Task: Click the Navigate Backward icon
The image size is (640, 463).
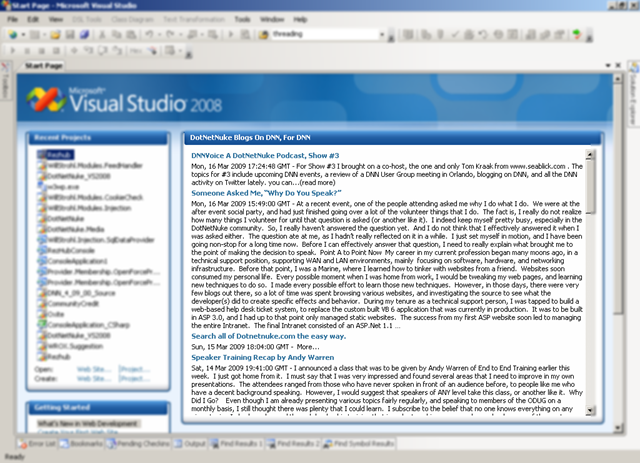Action: tap(192, 35)
